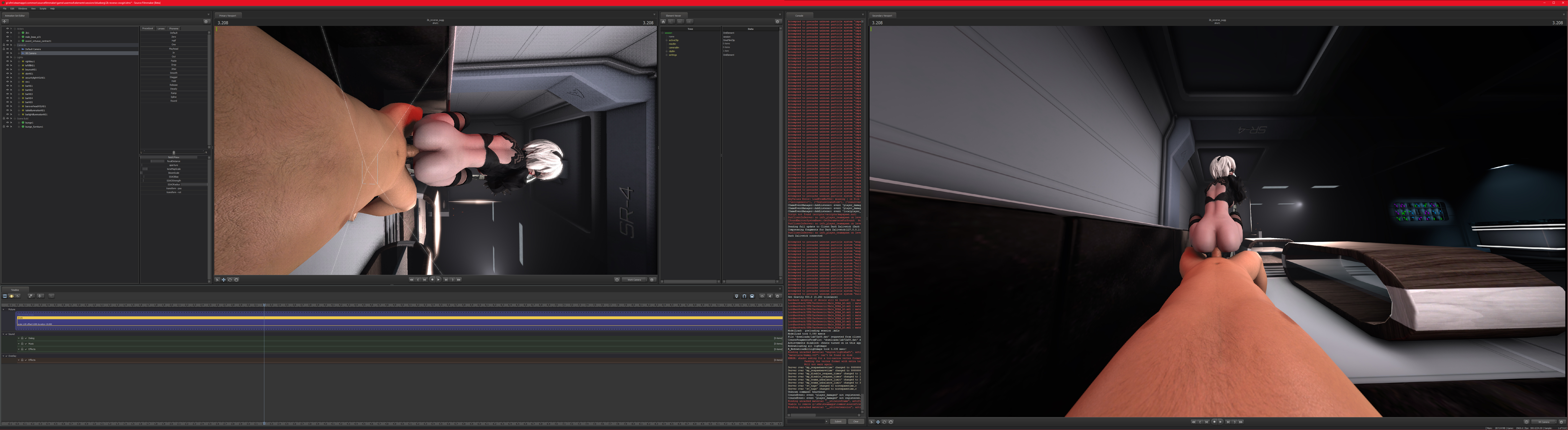Apply the Jitter procedural preset

point(173,69)
